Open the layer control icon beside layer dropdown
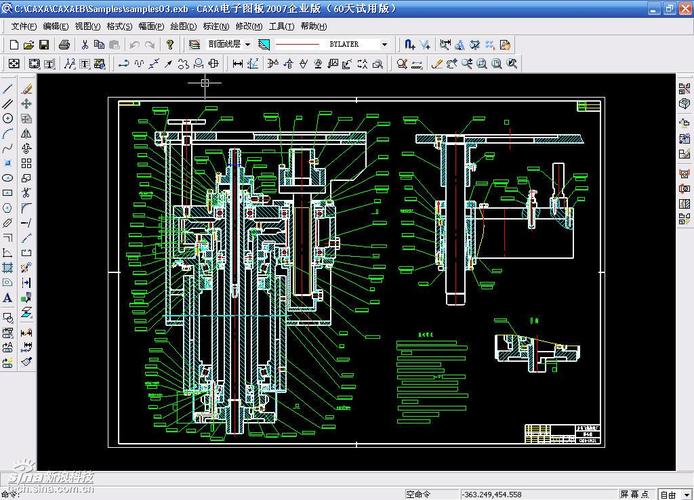The width and height of the screenshot is (694, 500). 194,45
